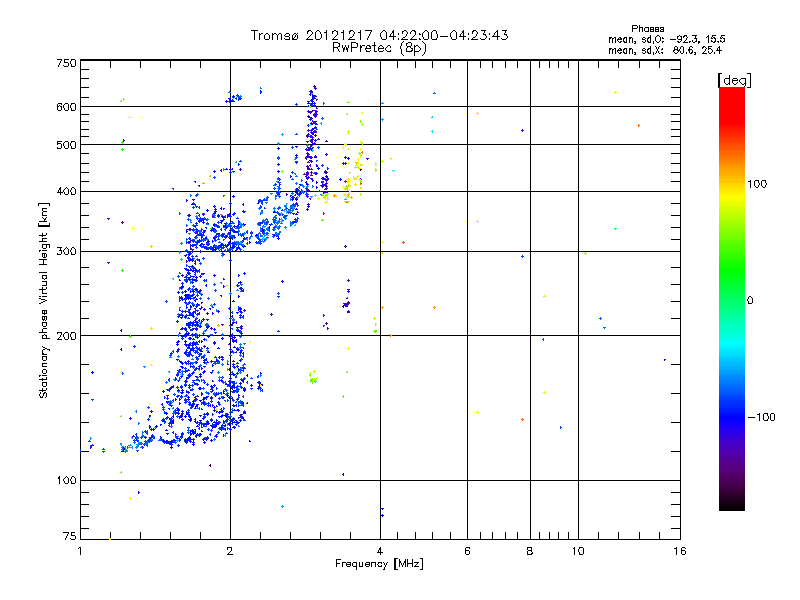Click the x-axis tick label '4'

tap(380, 551)
